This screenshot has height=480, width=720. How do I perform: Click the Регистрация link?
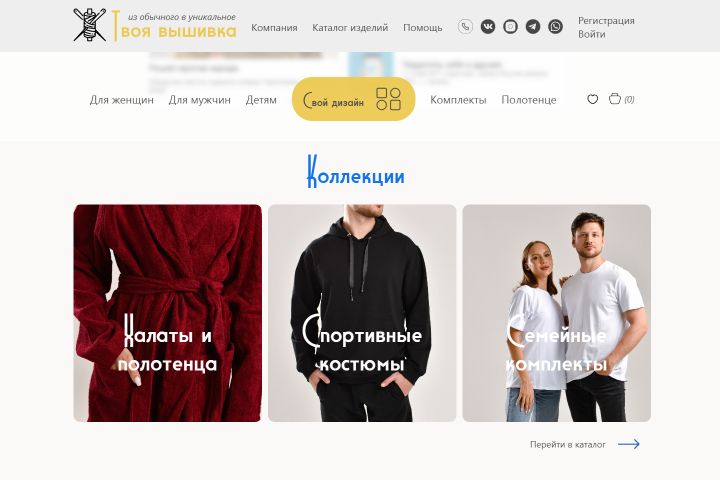click(x=606, y=21)
